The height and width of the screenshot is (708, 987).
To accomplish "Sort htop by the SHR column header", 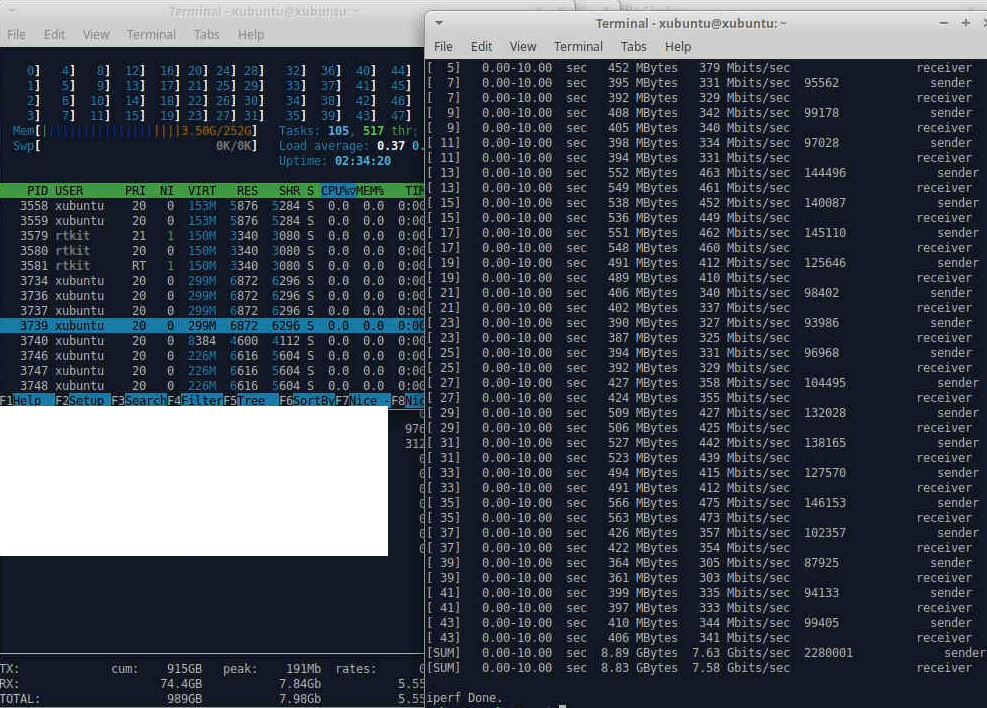I will coord(290,191).
